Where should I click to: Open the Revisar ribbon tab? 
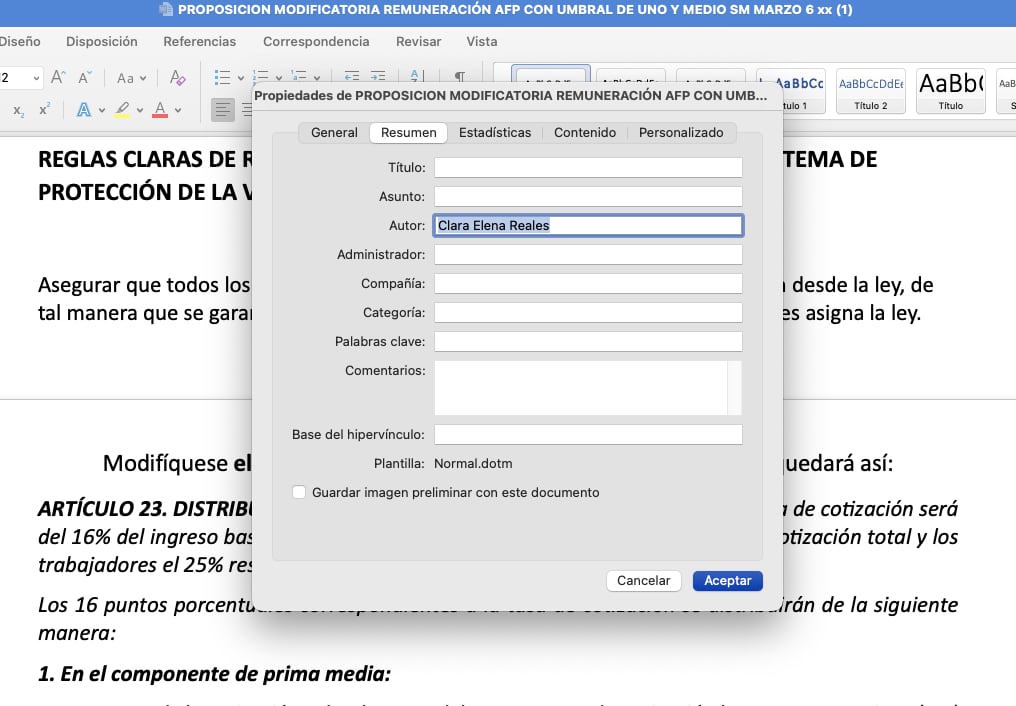418,42
